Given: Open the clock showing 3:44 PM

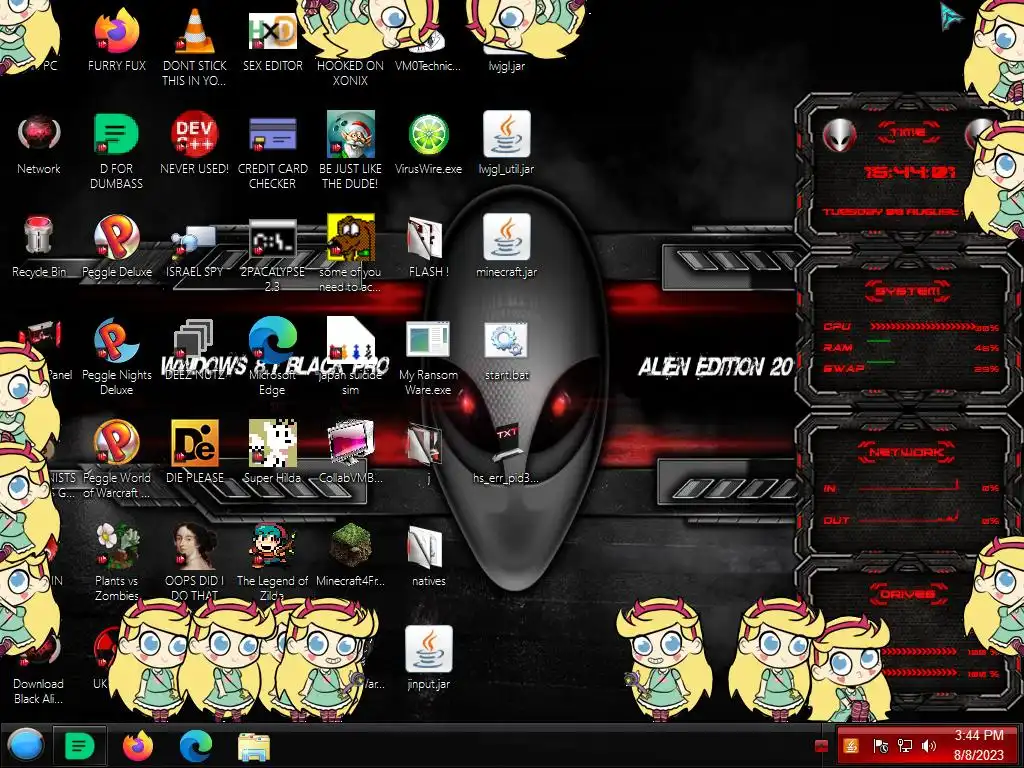Looking at the screenshot, I should (x=978, y=745).
